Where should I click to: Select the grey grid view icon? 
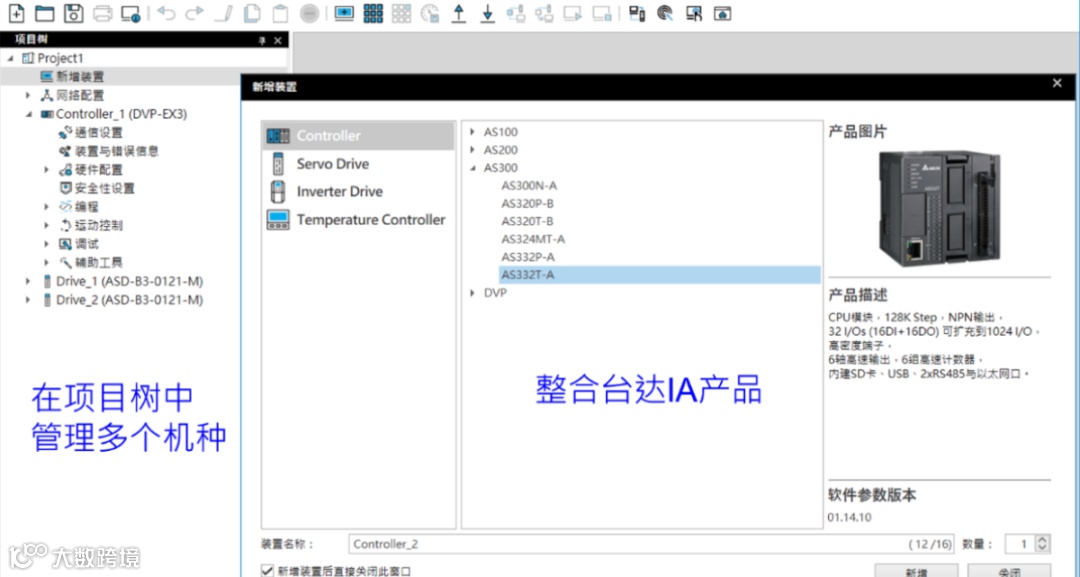tap(402, 13)
